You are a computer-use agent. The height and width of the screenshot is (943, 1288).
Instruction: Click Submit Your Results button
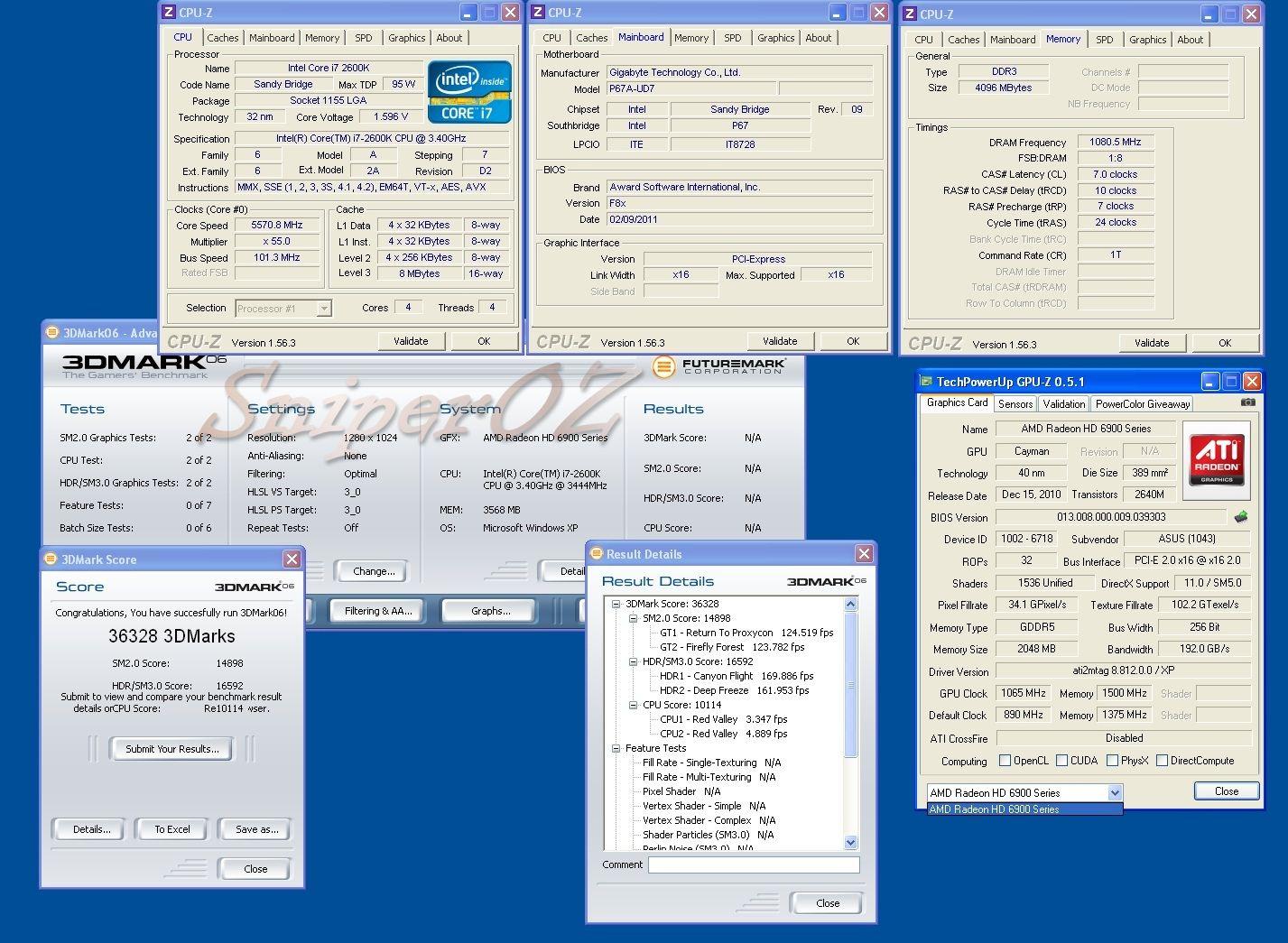click(x=171, y=749)
